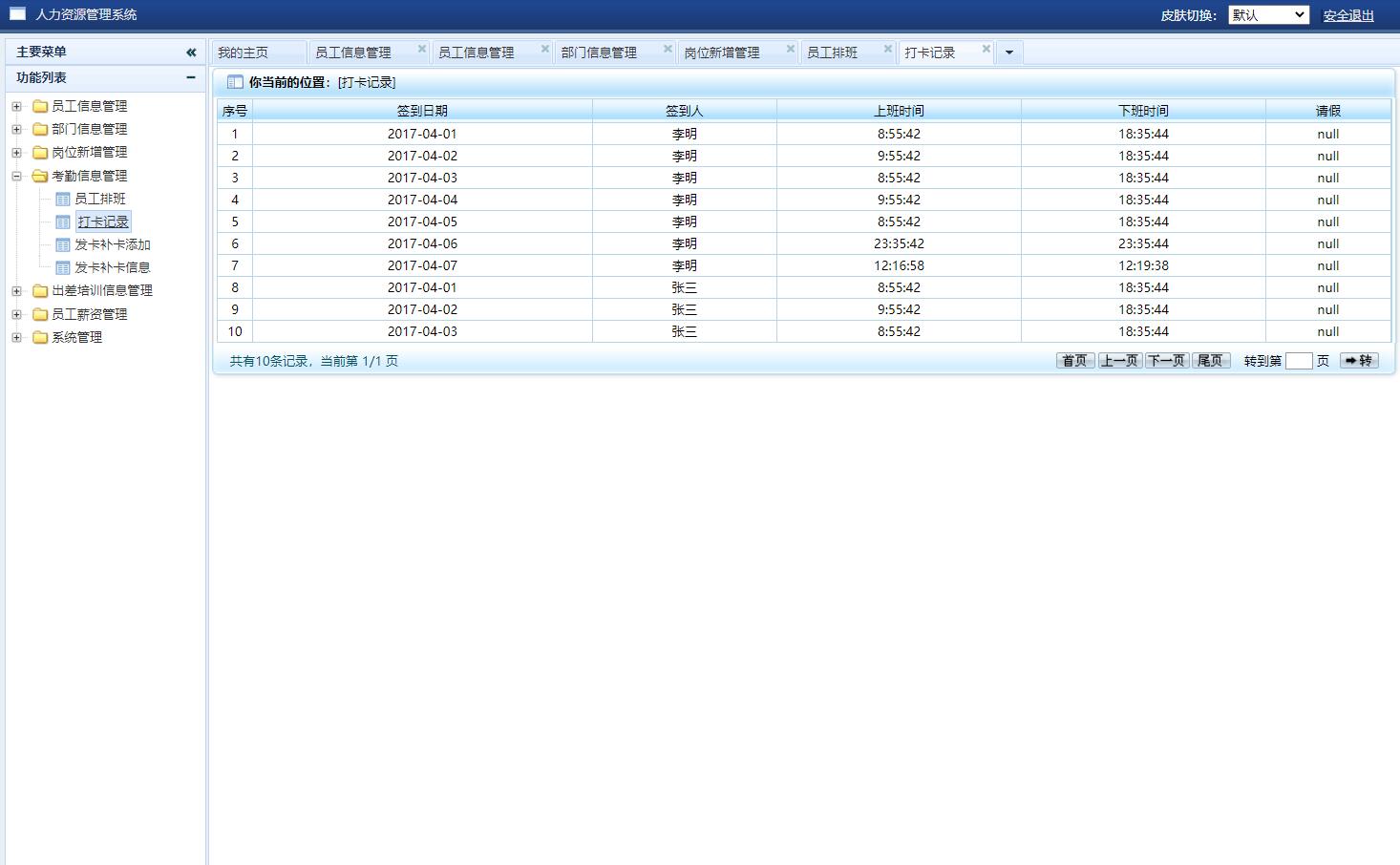The height and width of the screenshot is (865, 1400).
Task: Click the 发卡补卡信息 page icon
Action: click(63, 267)
